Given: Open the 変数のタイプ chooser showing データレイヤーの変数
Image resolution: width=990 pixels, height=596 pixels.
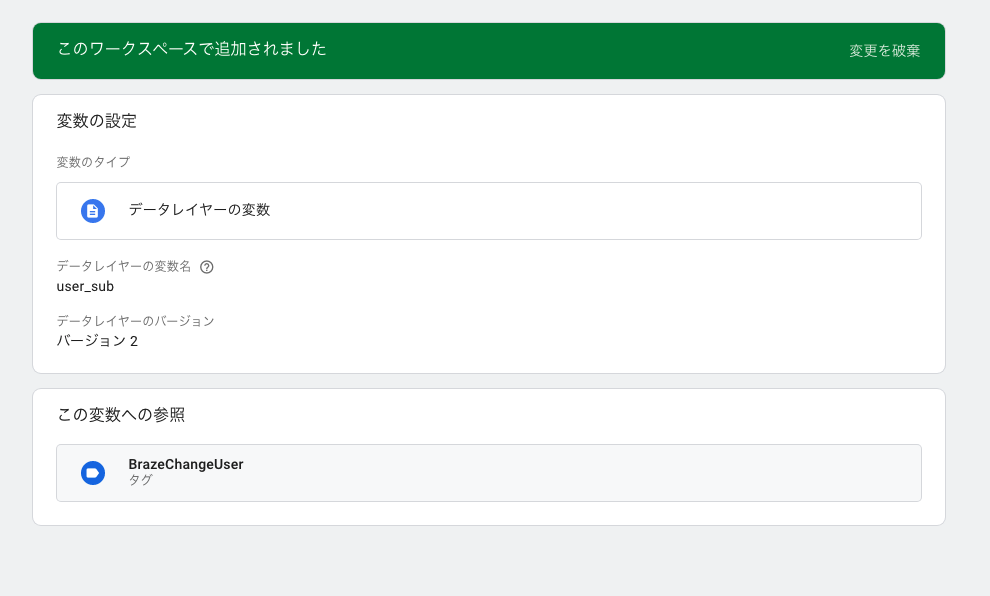Looking at the screenshot, I should (x=489, y=211).
